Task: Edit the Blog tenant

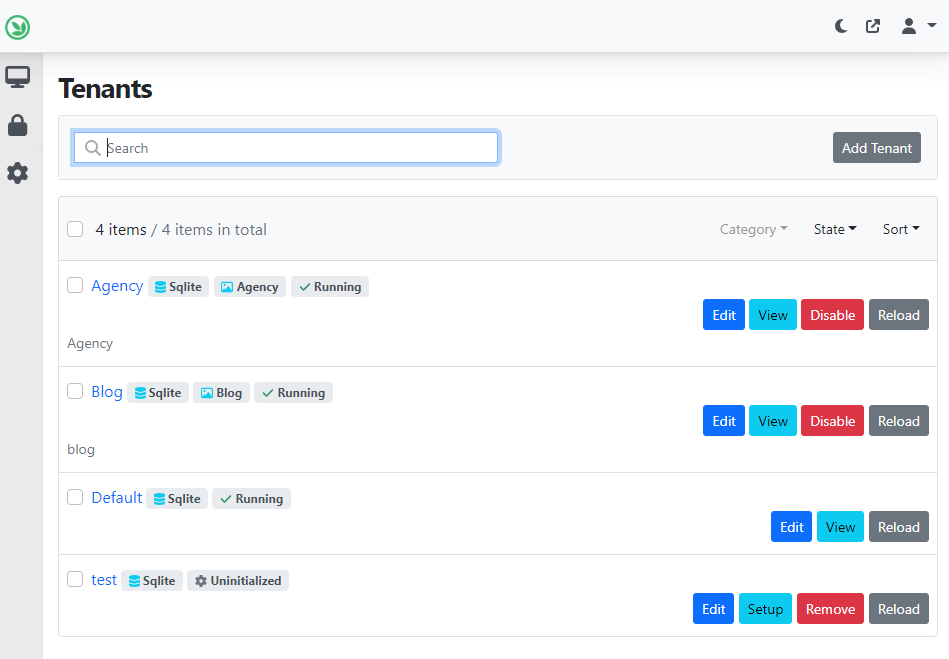Action: pyautogui.click(x=724, y=421)
